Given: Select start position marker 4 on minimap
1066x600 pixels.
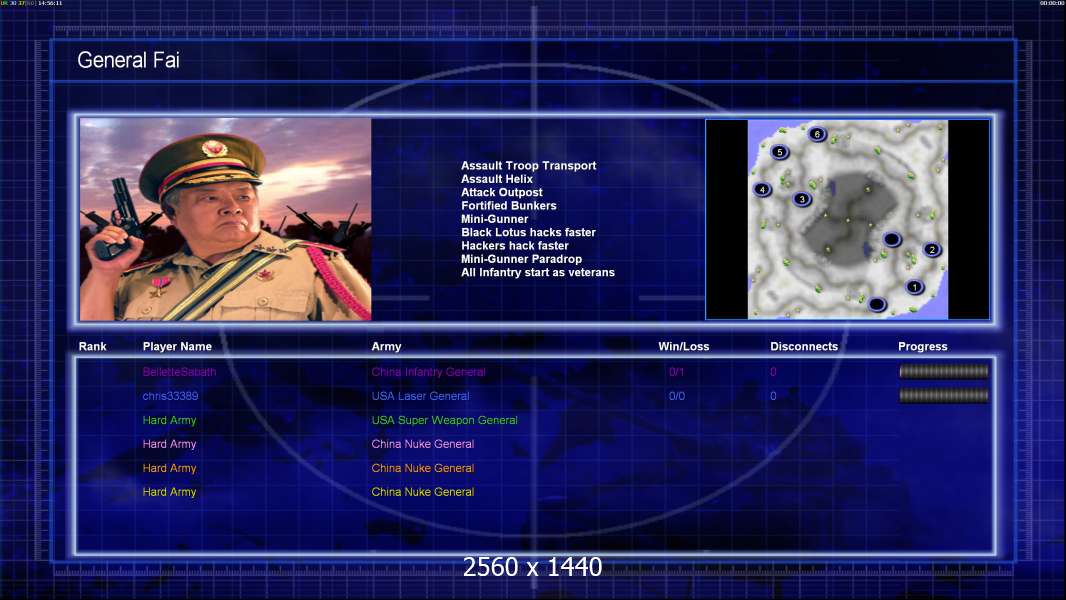Looking at the screenshot, I should [762, 190].
